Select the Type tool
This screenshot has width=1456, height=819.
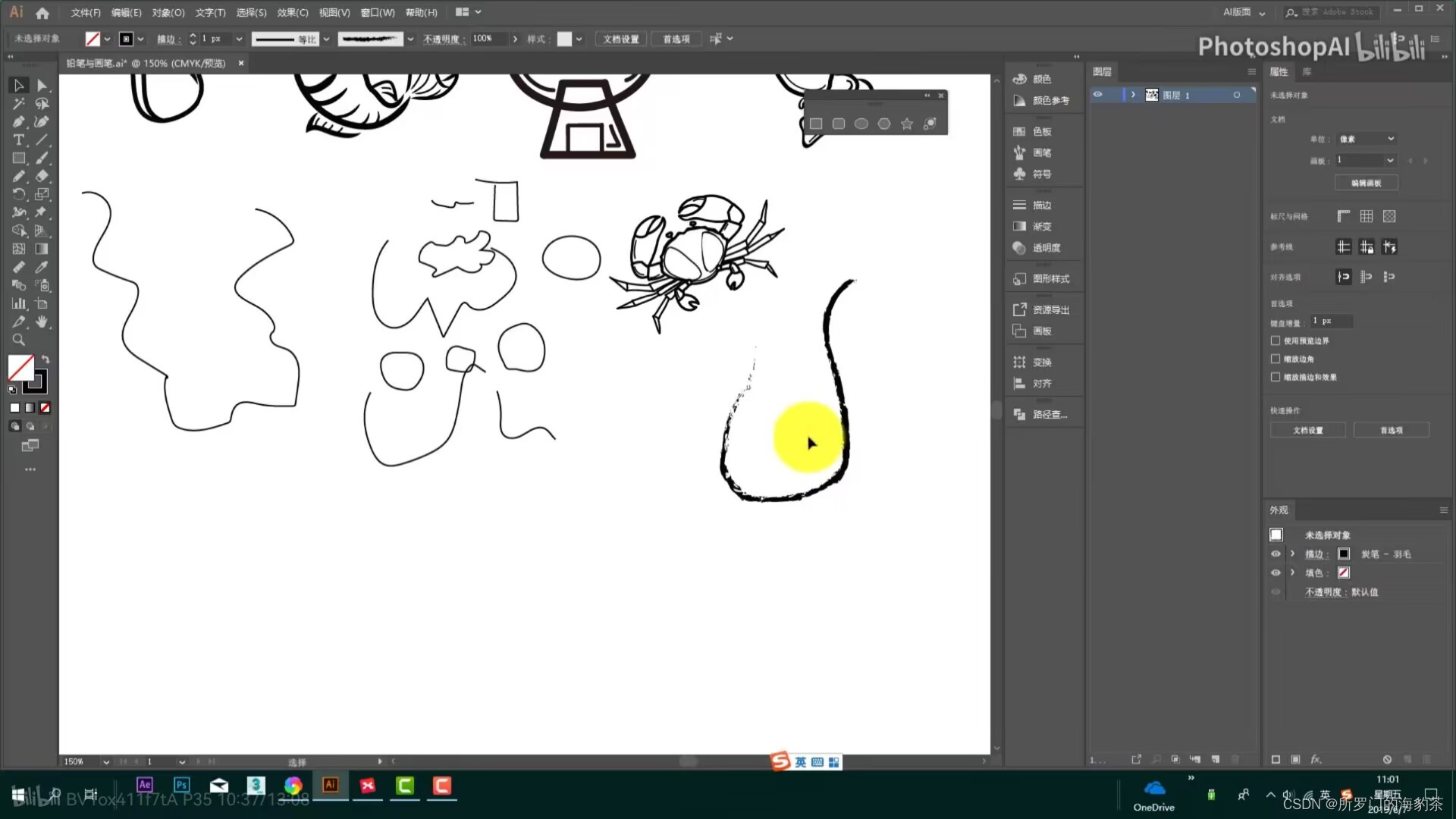click(x=19, y=140)
